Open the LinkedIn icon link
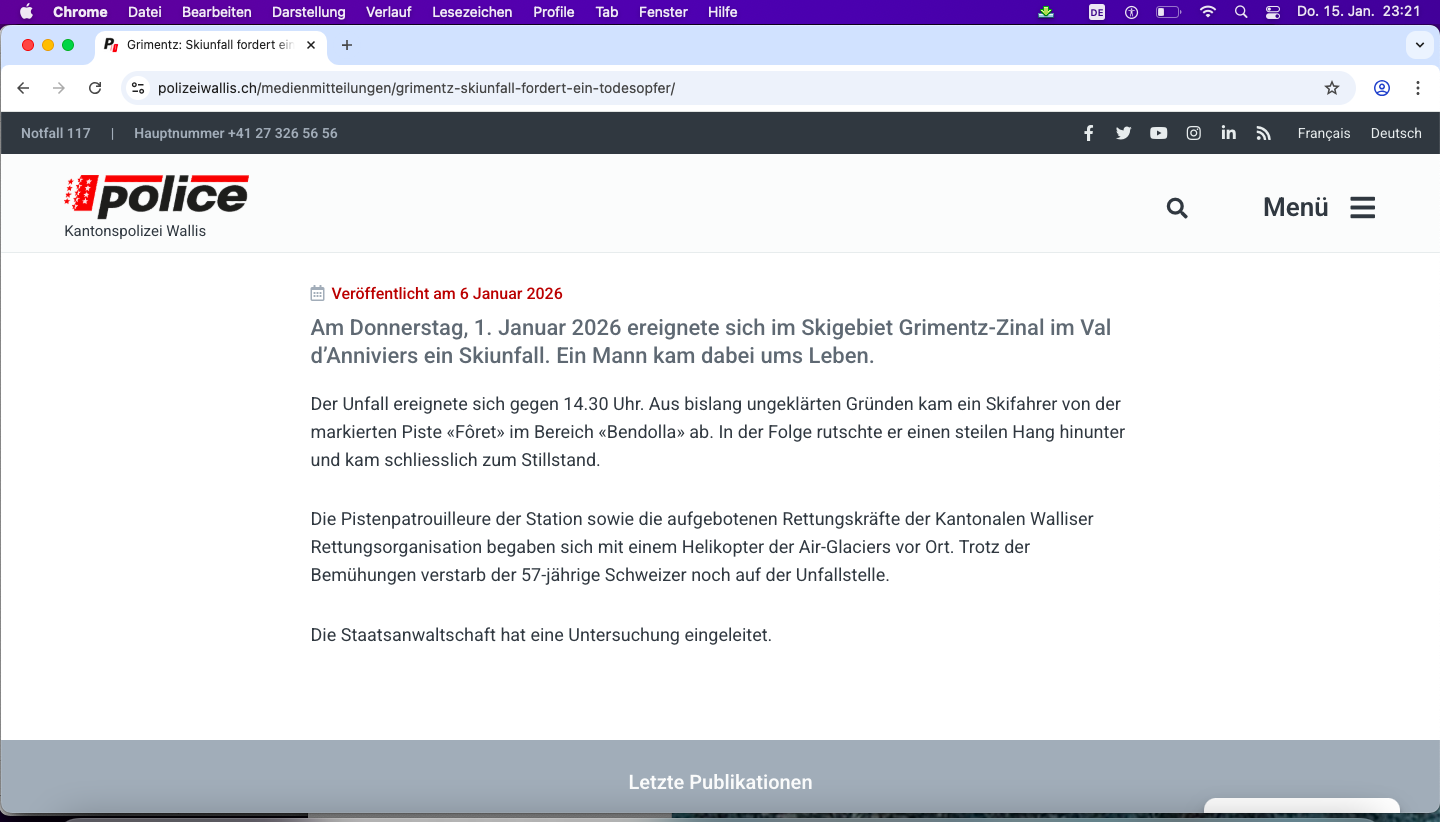This screenshot has width=1440, height=822. pos(1228,133)
